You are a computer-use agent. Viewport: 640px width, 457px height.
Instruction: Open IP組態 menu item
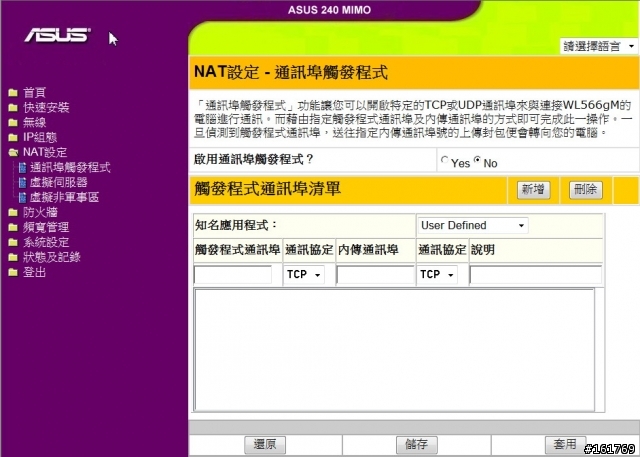(40, 138)
